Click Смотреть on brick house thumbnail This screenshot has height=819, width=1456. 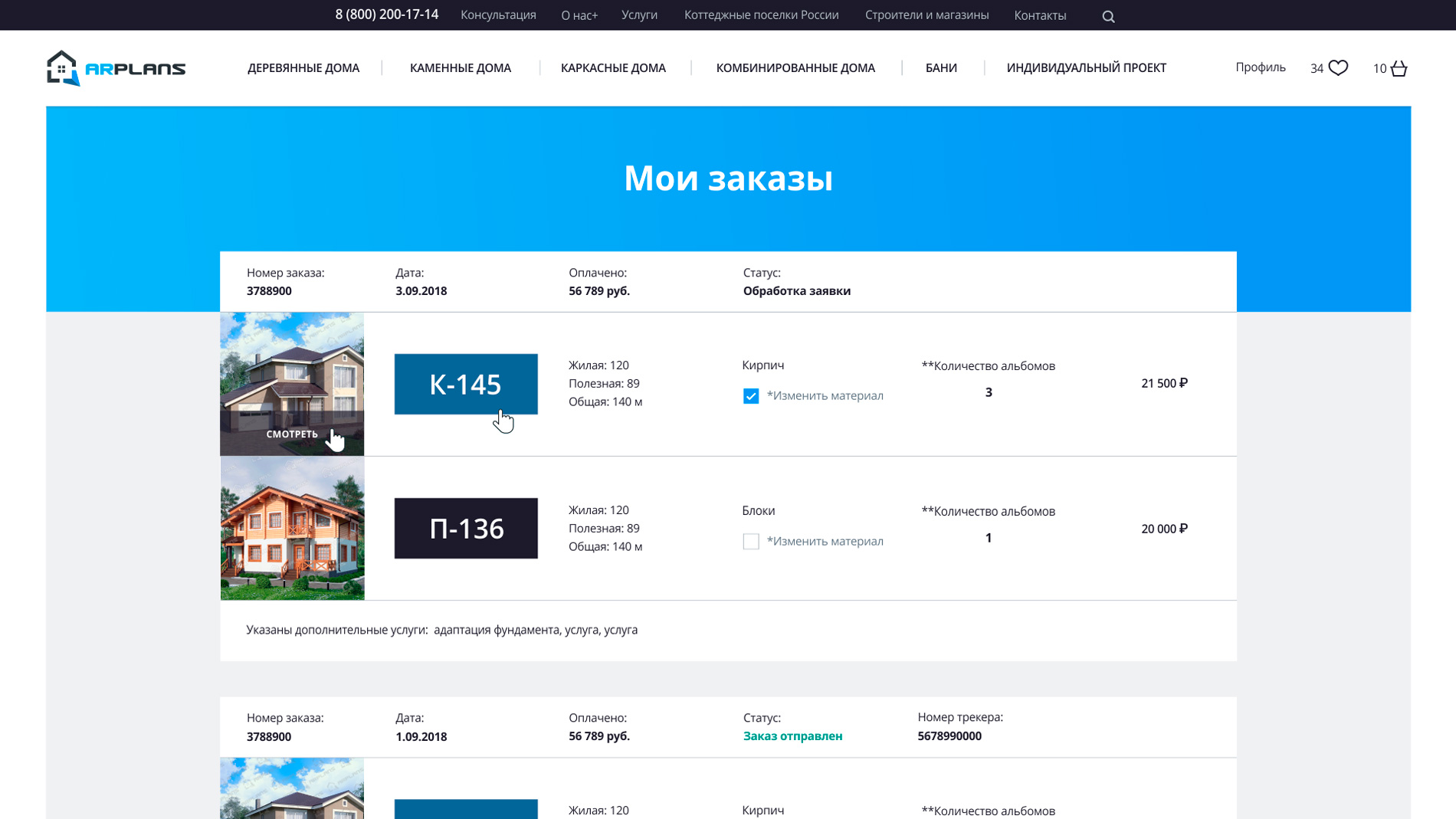click(292, 434)
